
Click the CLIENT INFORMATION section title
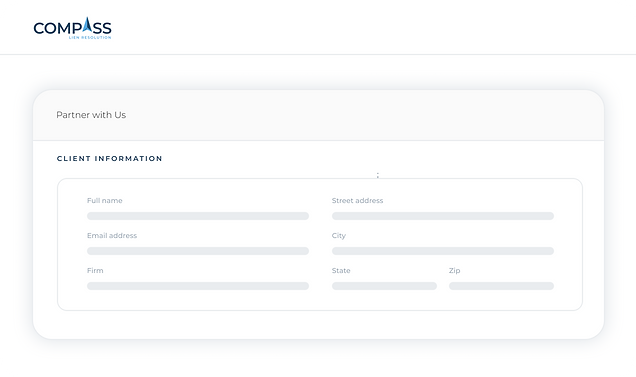click(110, 158)
